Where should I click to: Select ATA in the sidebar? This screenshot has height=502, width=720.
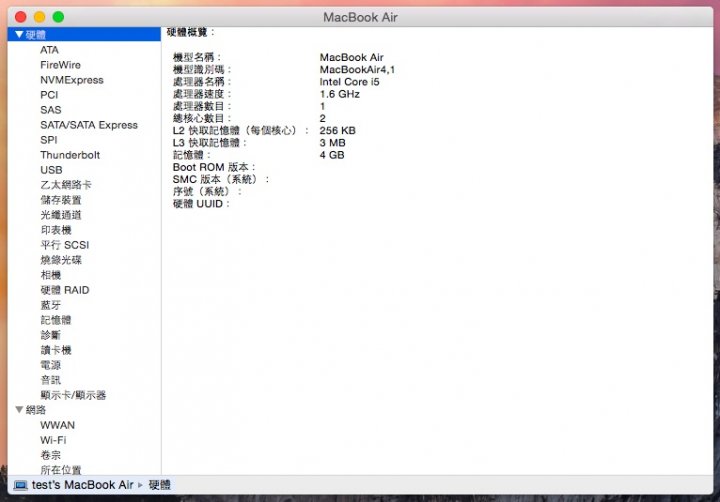pos(49,50)
